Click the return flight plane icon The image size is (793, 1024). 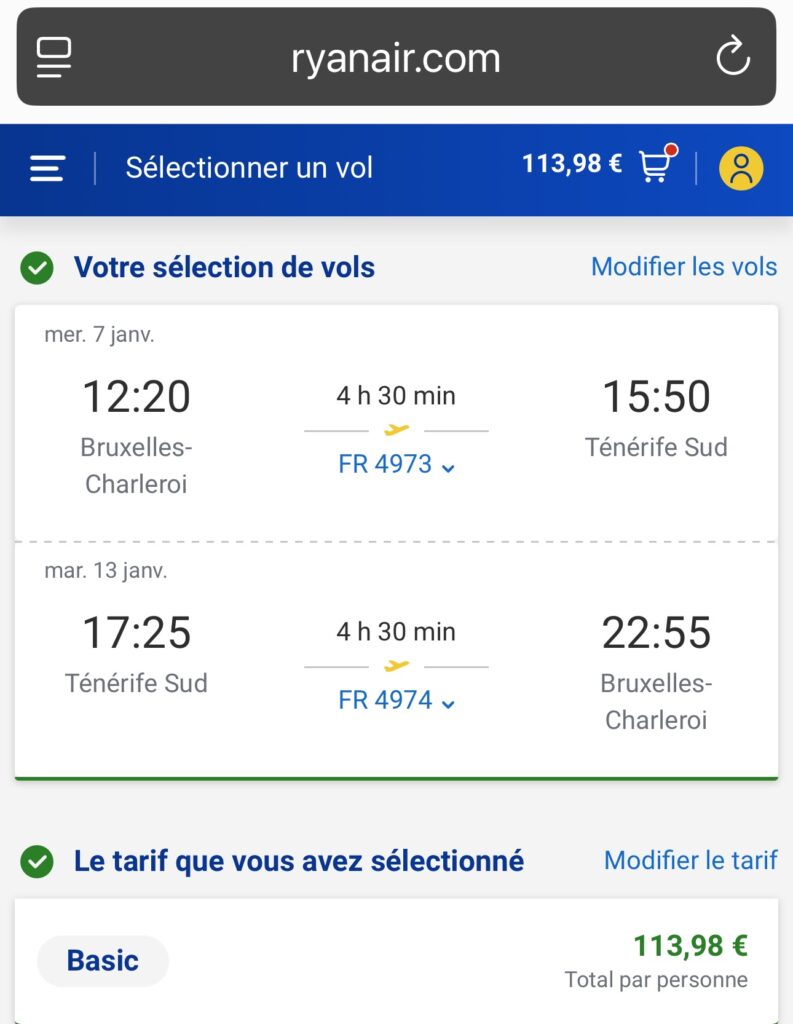pos(396,665)
